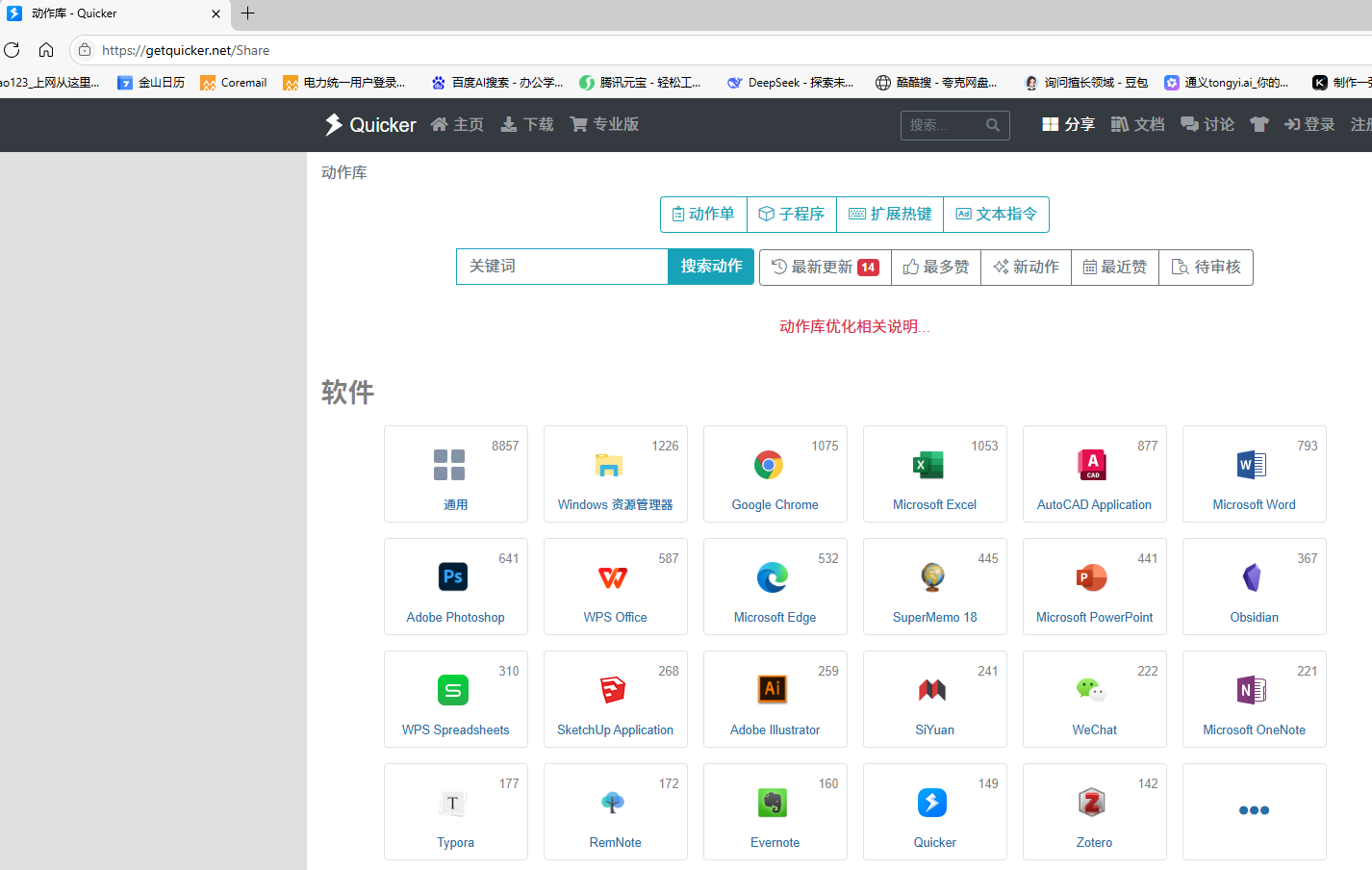Image resolution: width=1372 pixels, height=870 pixels.
Task: Choose the Adobe Photoshop icon
Action: click(453, 576)
